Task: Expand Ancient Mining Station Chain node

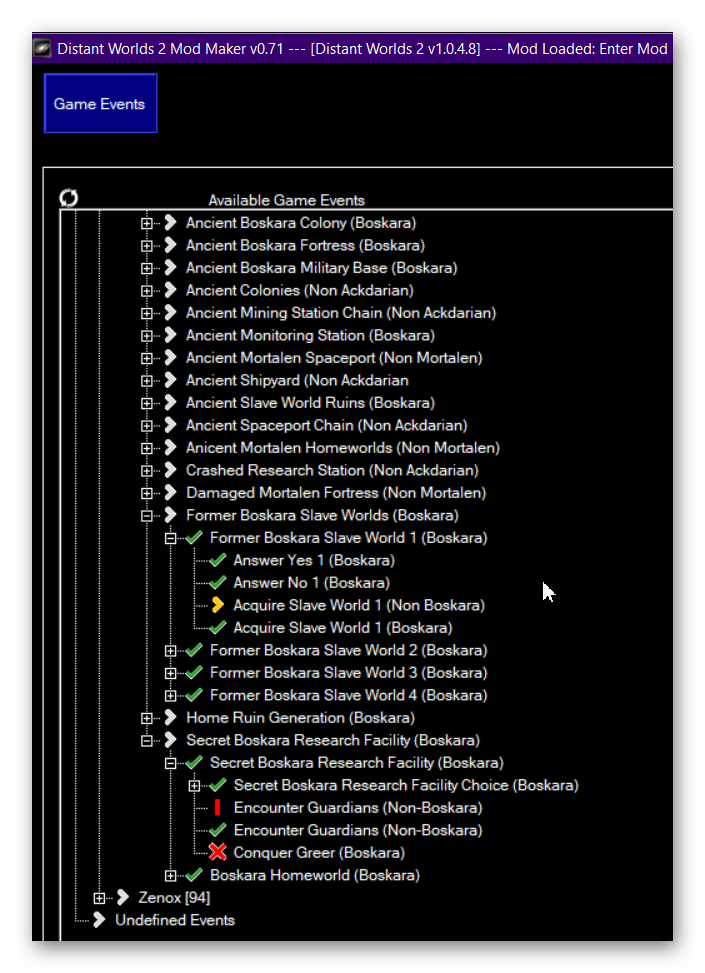Action: click(146, 313)
